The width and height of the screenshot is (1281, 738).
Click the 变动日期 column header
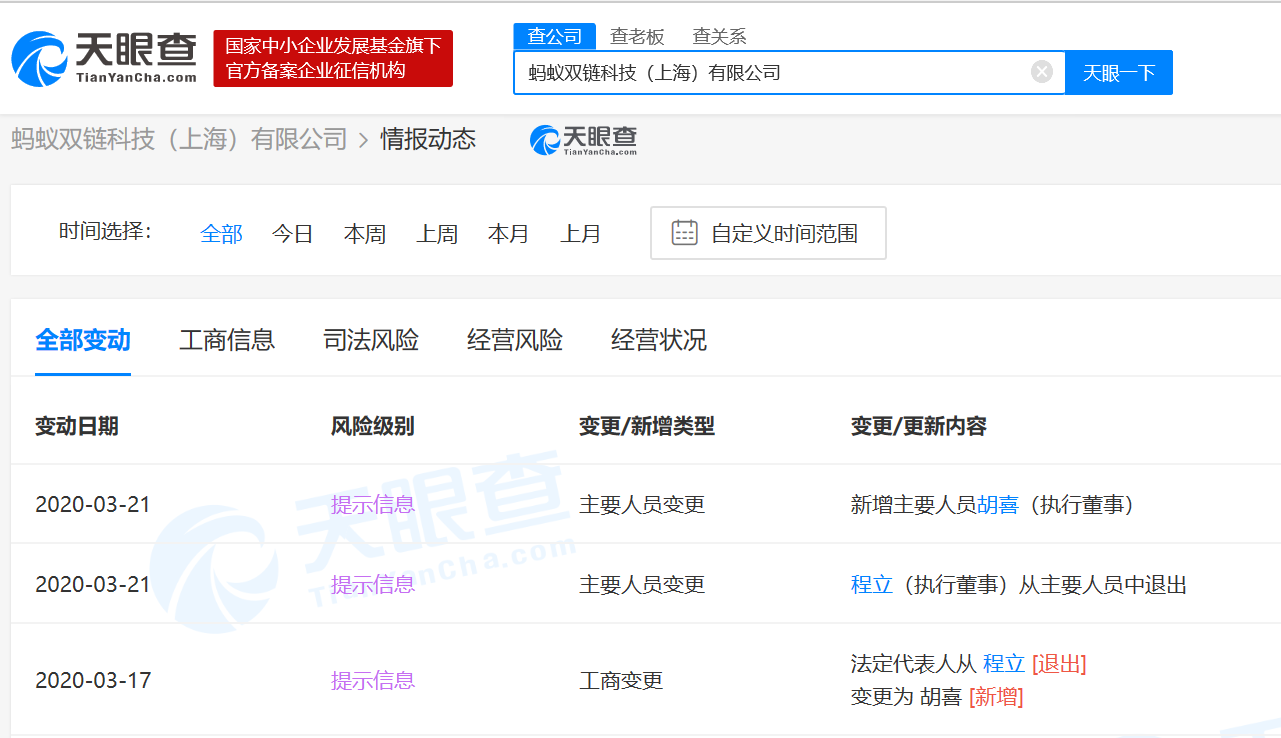[x=77, y=426]
